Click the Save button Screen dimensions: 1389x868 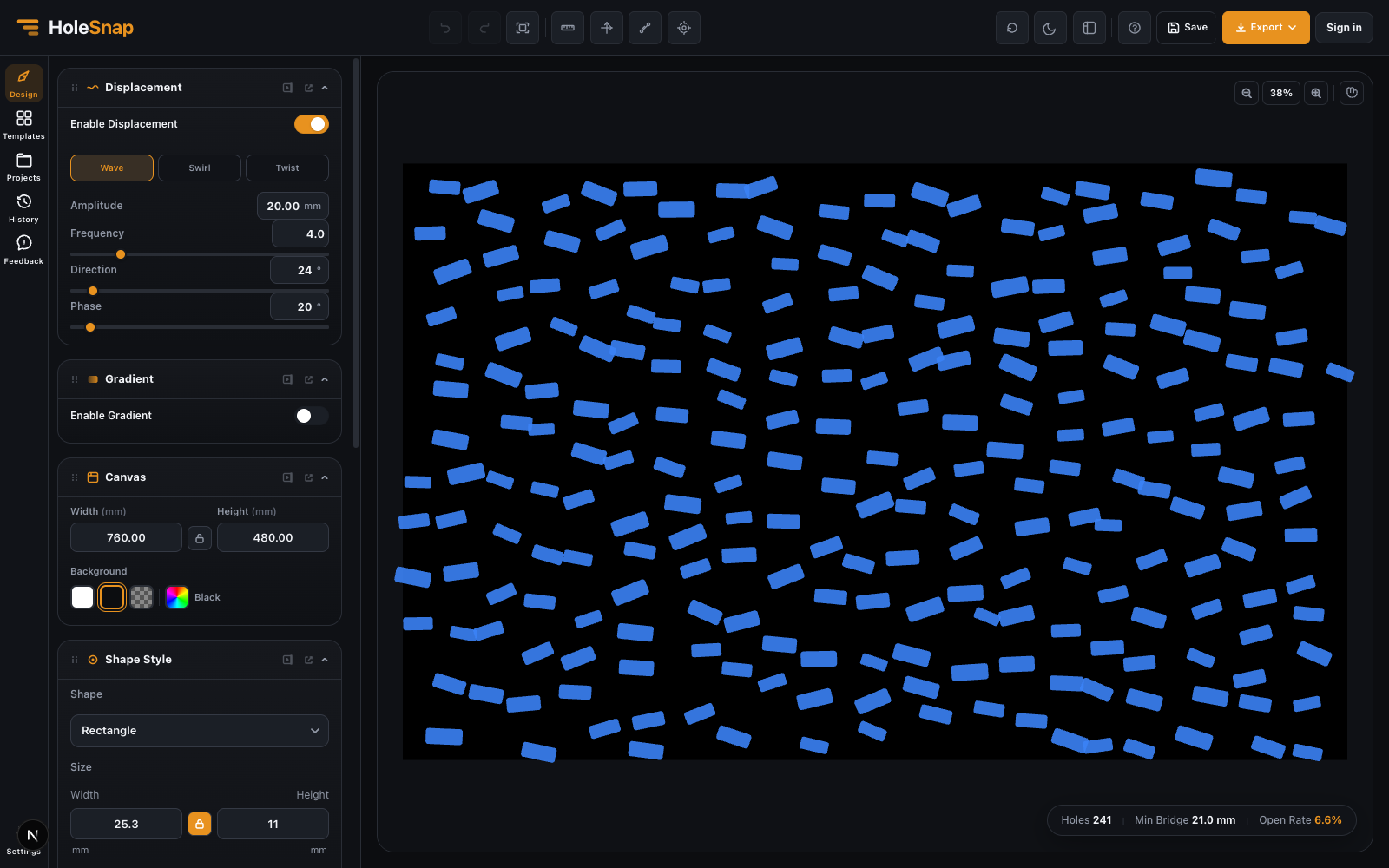click(1187, 28)
